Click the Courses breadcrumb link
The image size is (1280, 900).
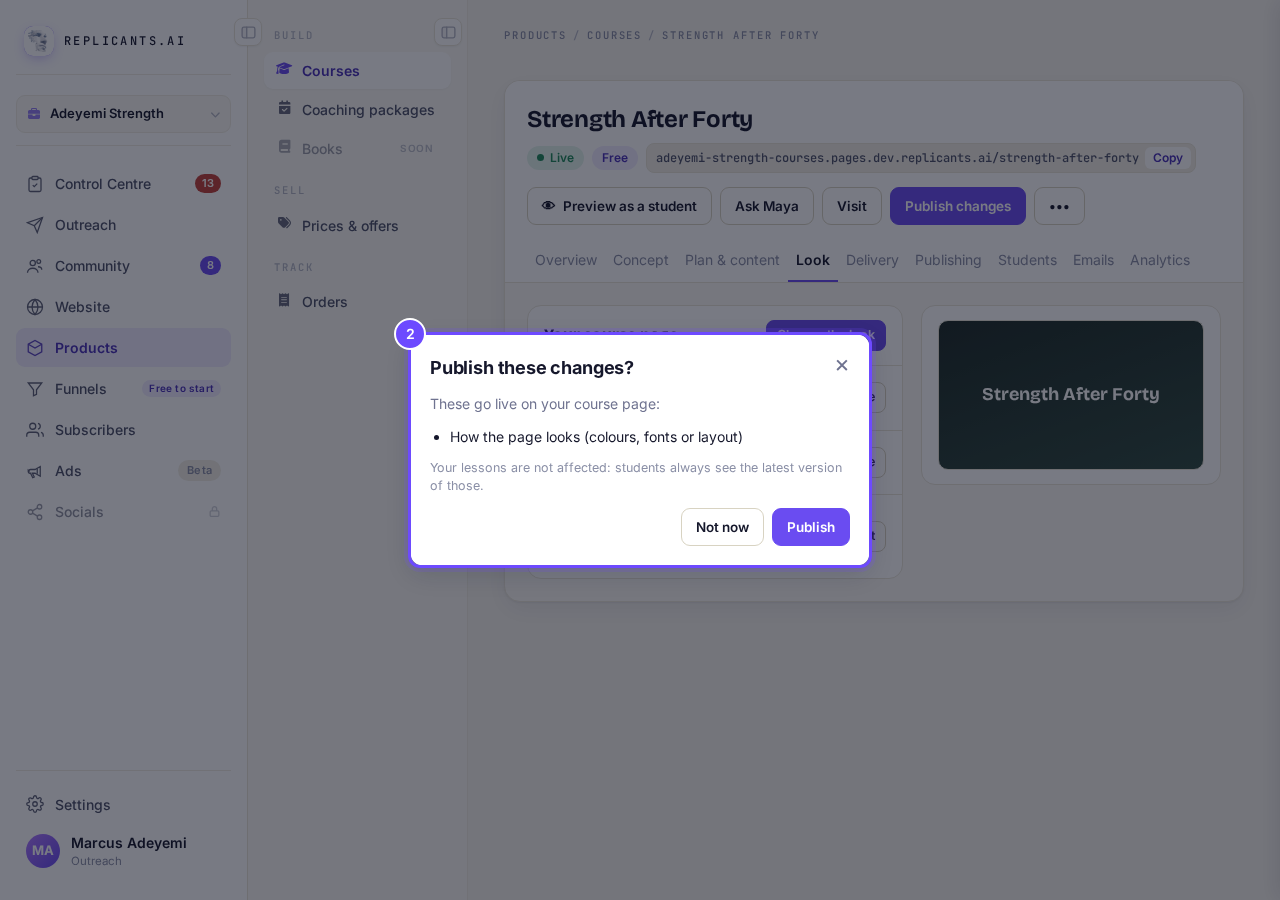point(614,35)
